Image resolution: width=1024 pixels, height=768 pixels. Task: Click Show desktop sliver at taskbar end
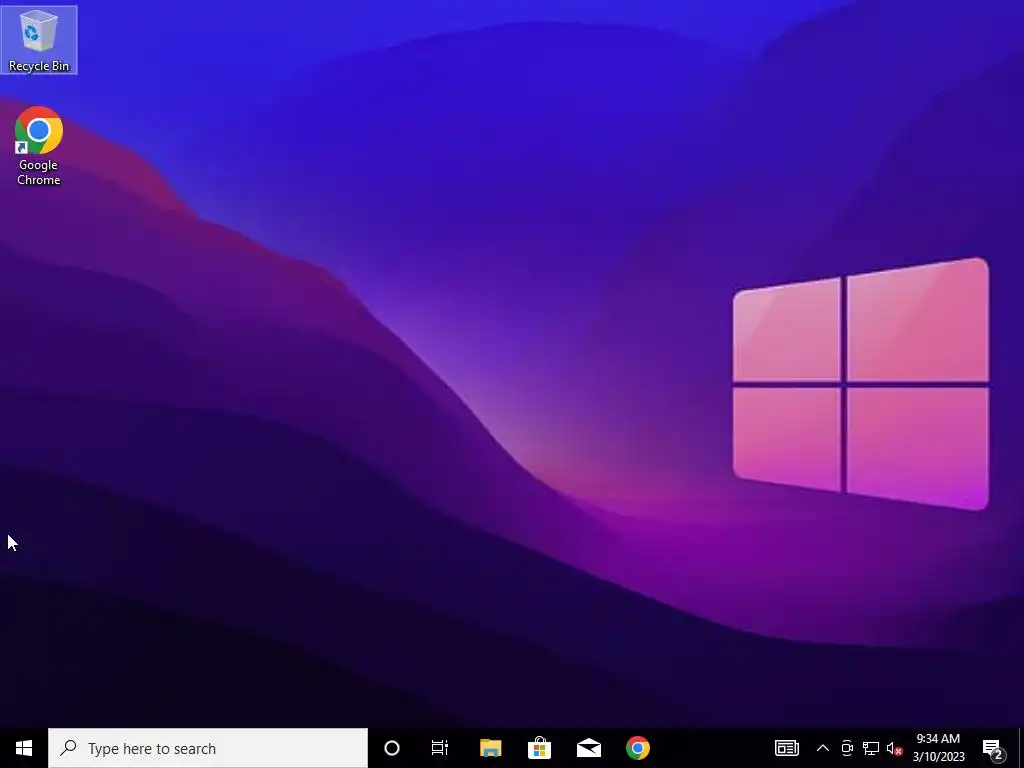1021,748
